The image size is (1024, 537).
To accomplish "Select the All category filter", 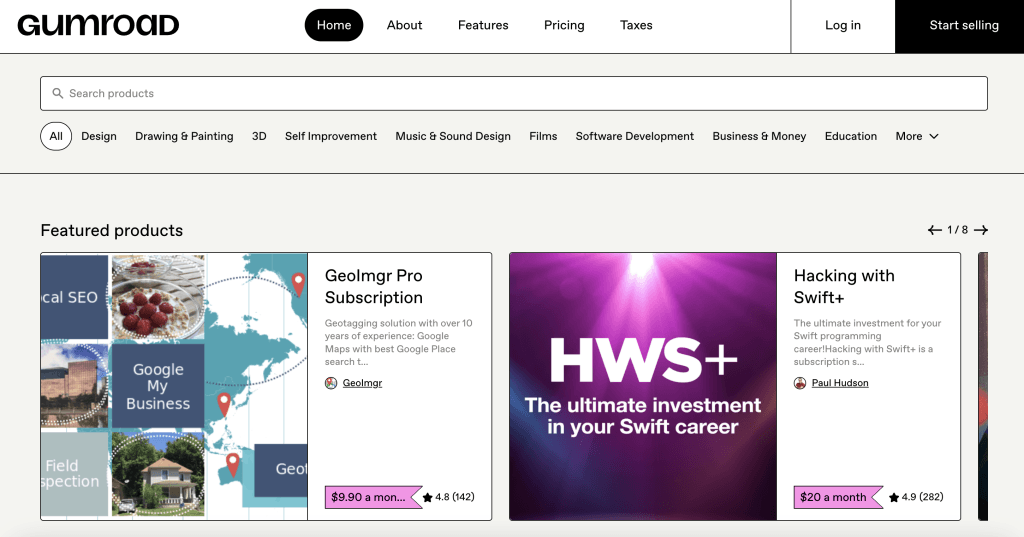I will 56,136.
